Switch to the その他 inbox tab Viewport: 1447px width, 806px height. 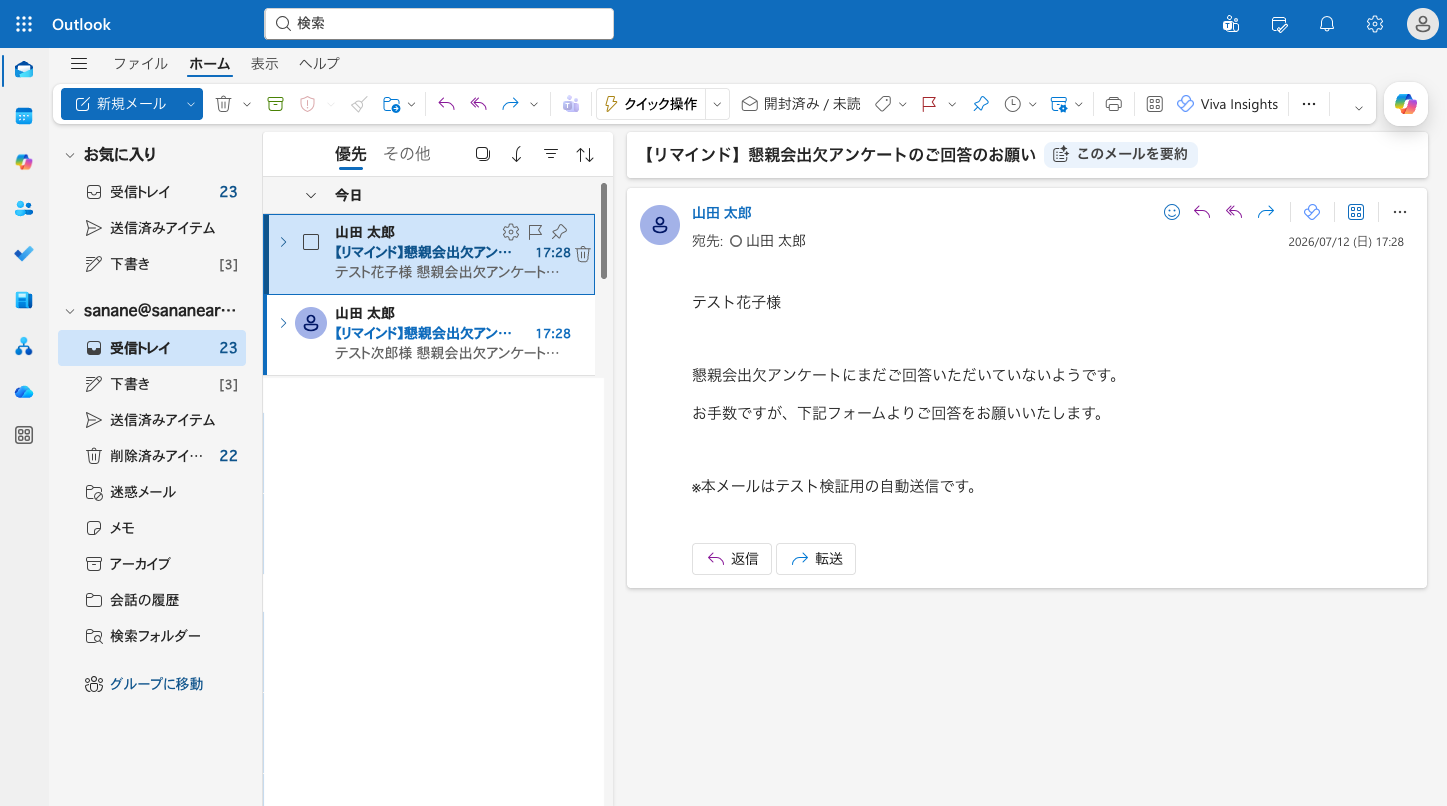407,154
